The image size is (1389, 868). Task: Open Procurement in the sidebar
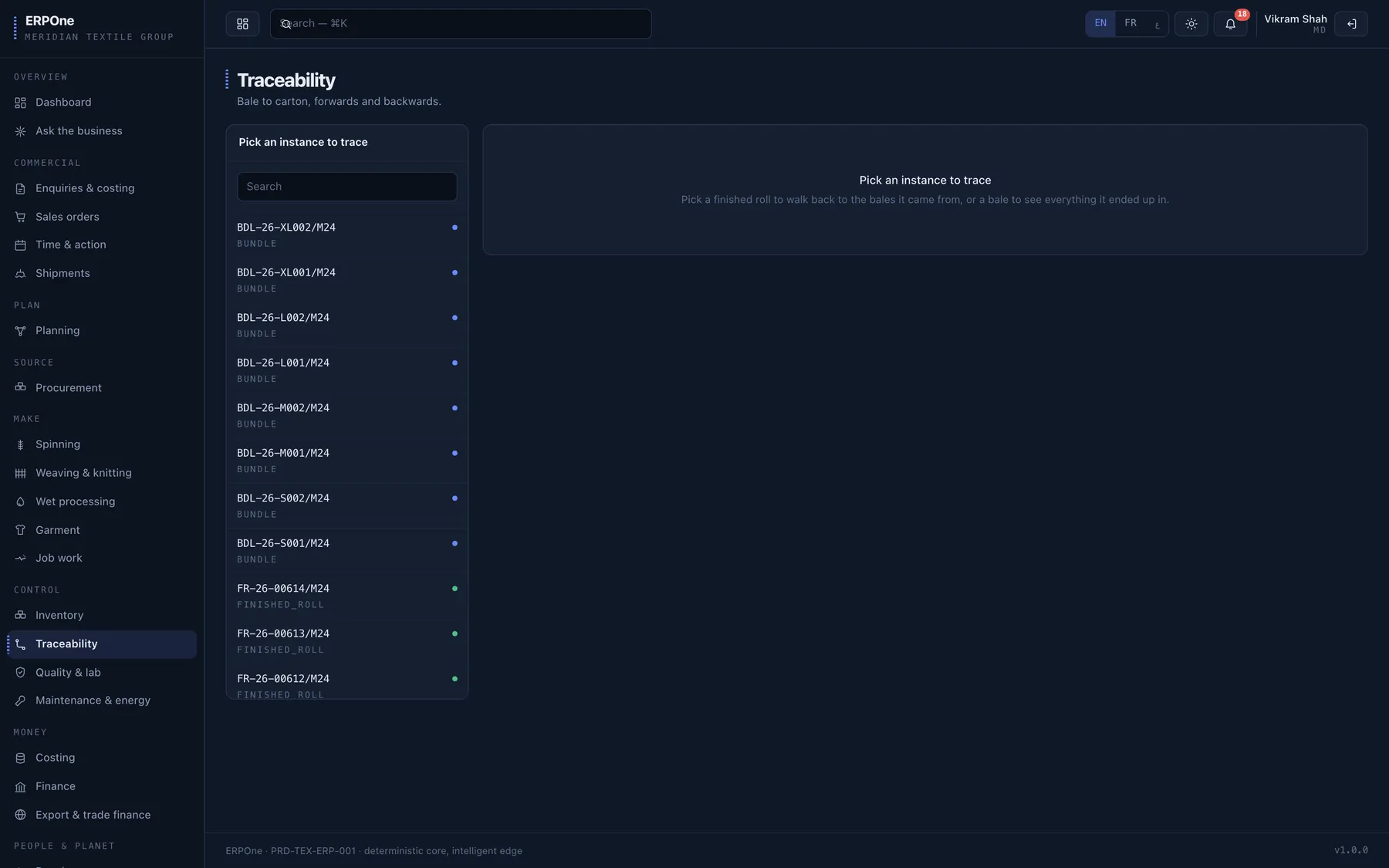tap(102, 387)
